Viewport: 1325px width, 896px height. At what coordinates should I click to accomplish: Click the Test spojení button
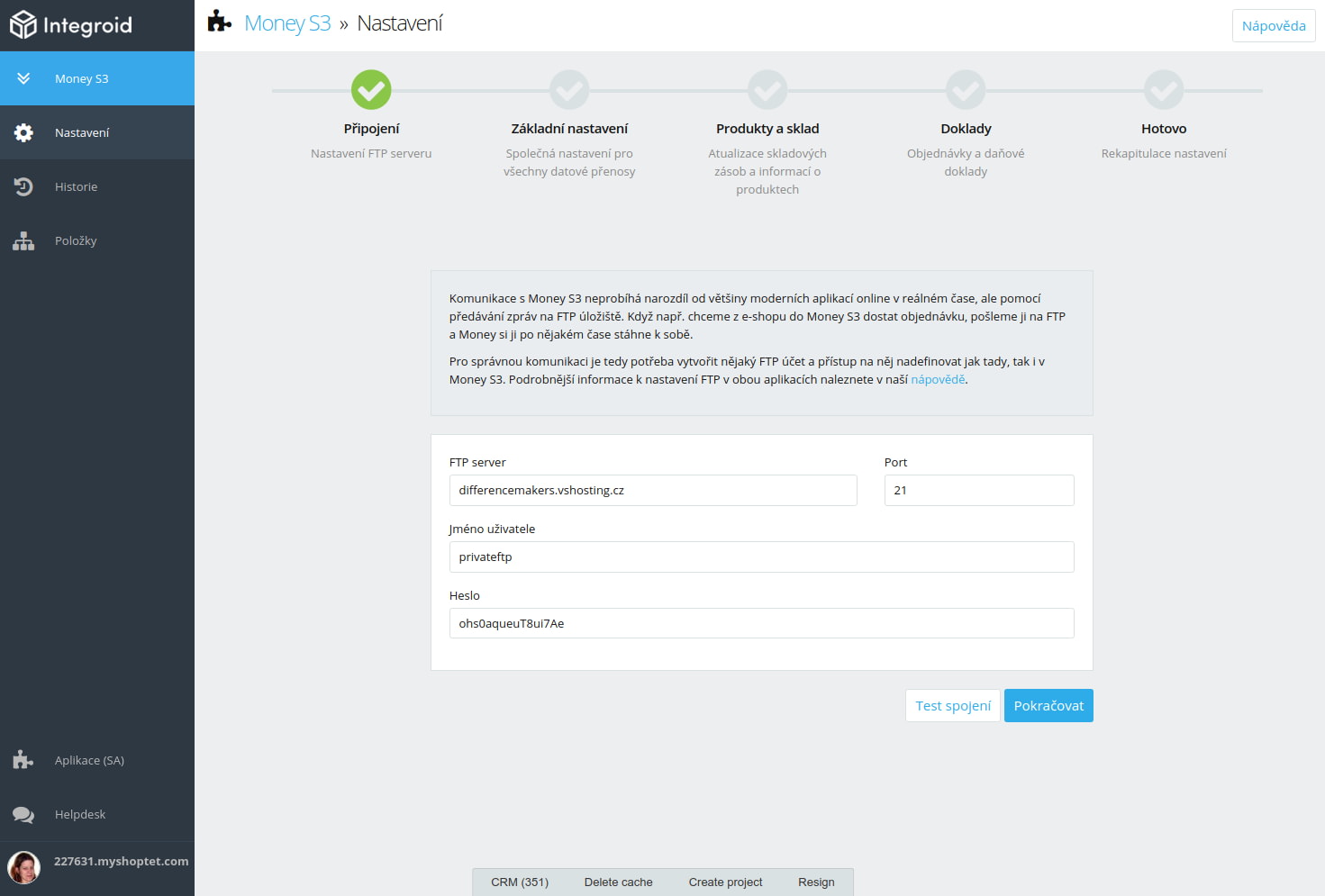tap(953, 706)
